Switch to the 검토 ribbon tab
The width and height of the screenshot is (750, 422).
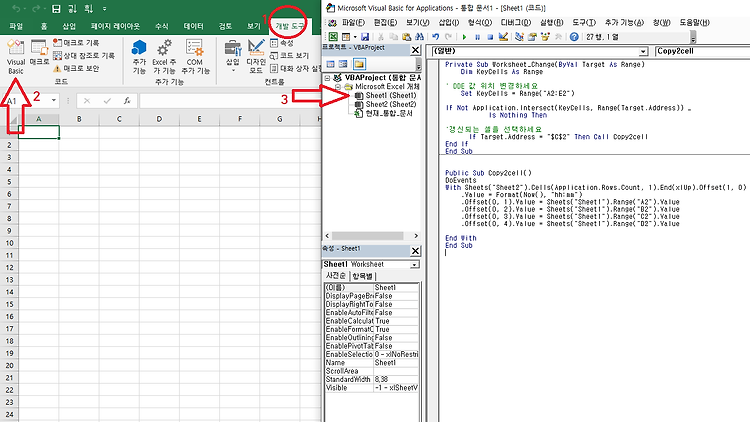click(x=225, y=26)
